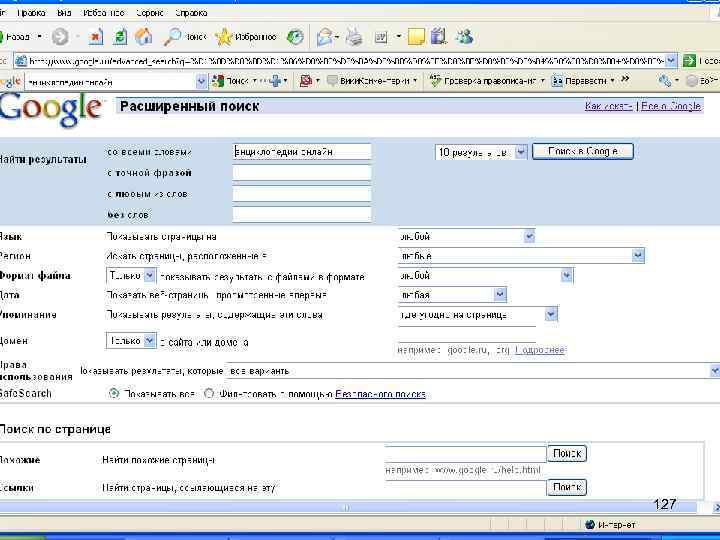
Task: Click the browser Stop button
Action: click(x=96, y=37)
